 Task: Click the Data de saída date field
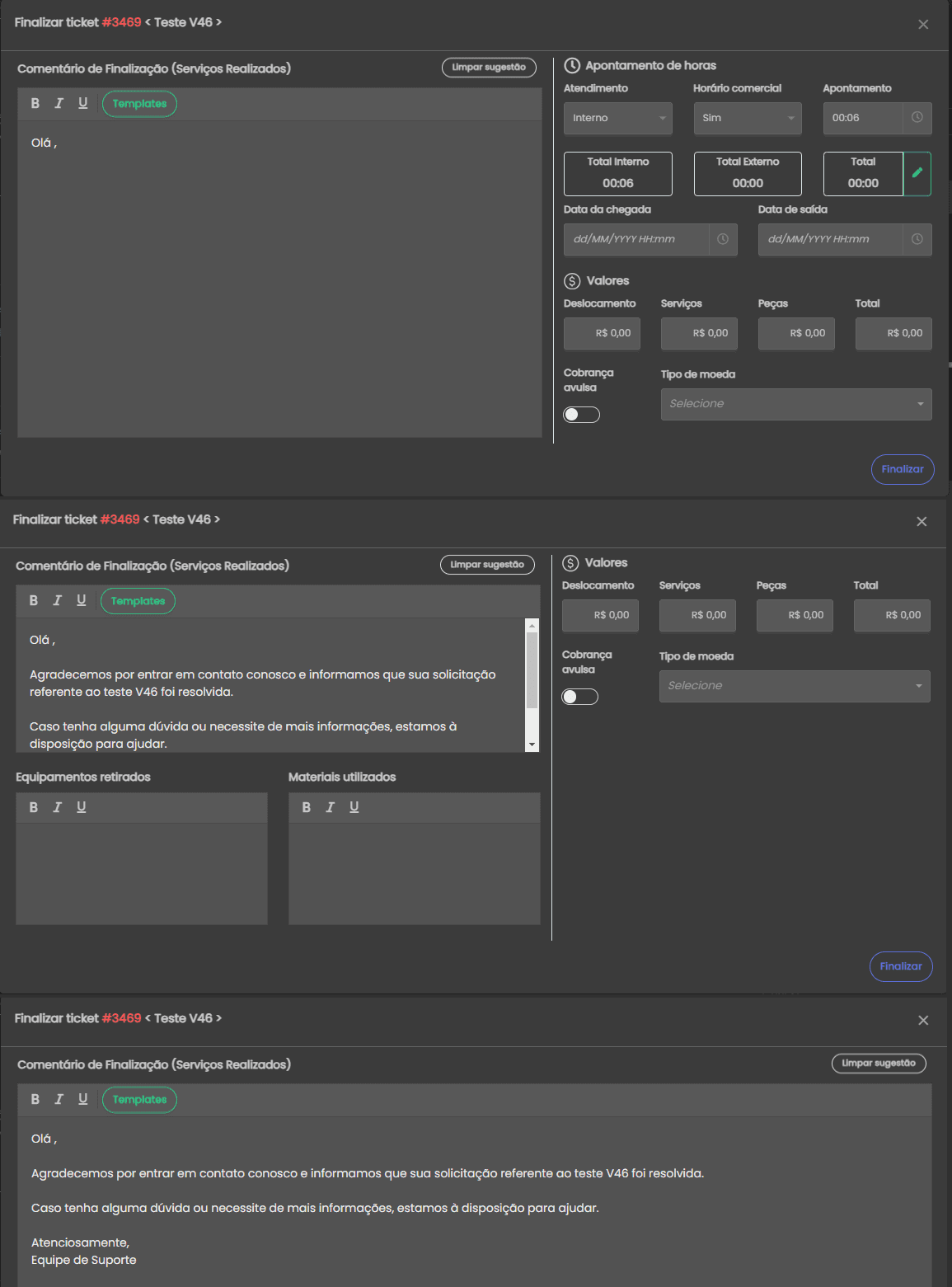tap(831, 239)
